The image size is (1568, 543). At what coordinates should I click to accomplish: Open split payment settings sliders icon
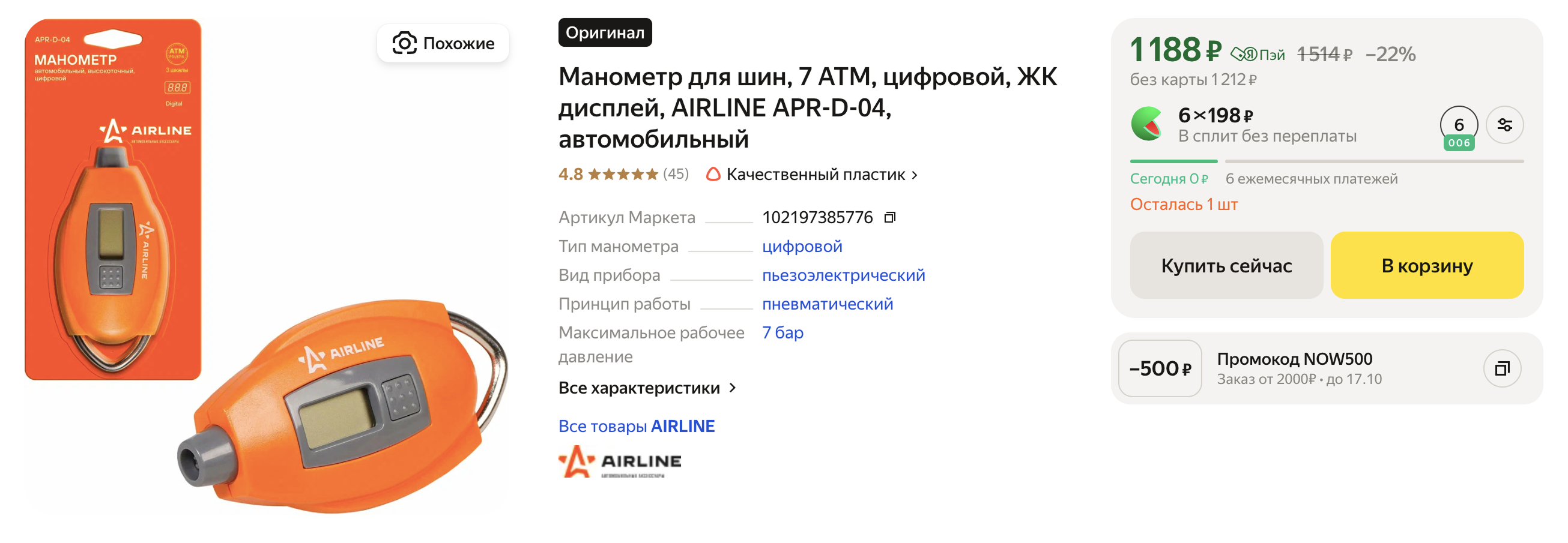point(1504,124)
